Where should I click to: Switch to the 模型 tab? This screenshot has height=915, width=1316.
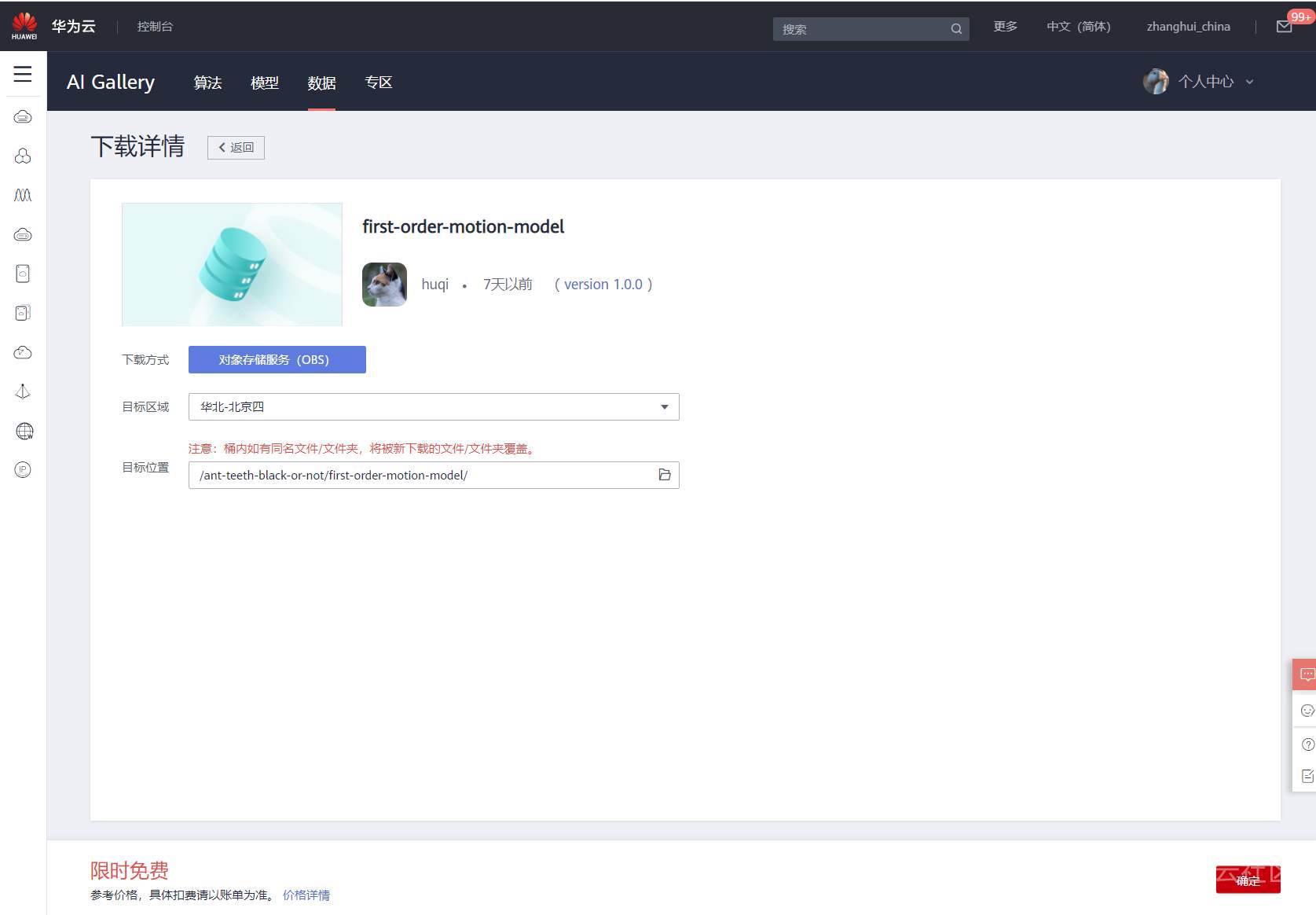265,83
